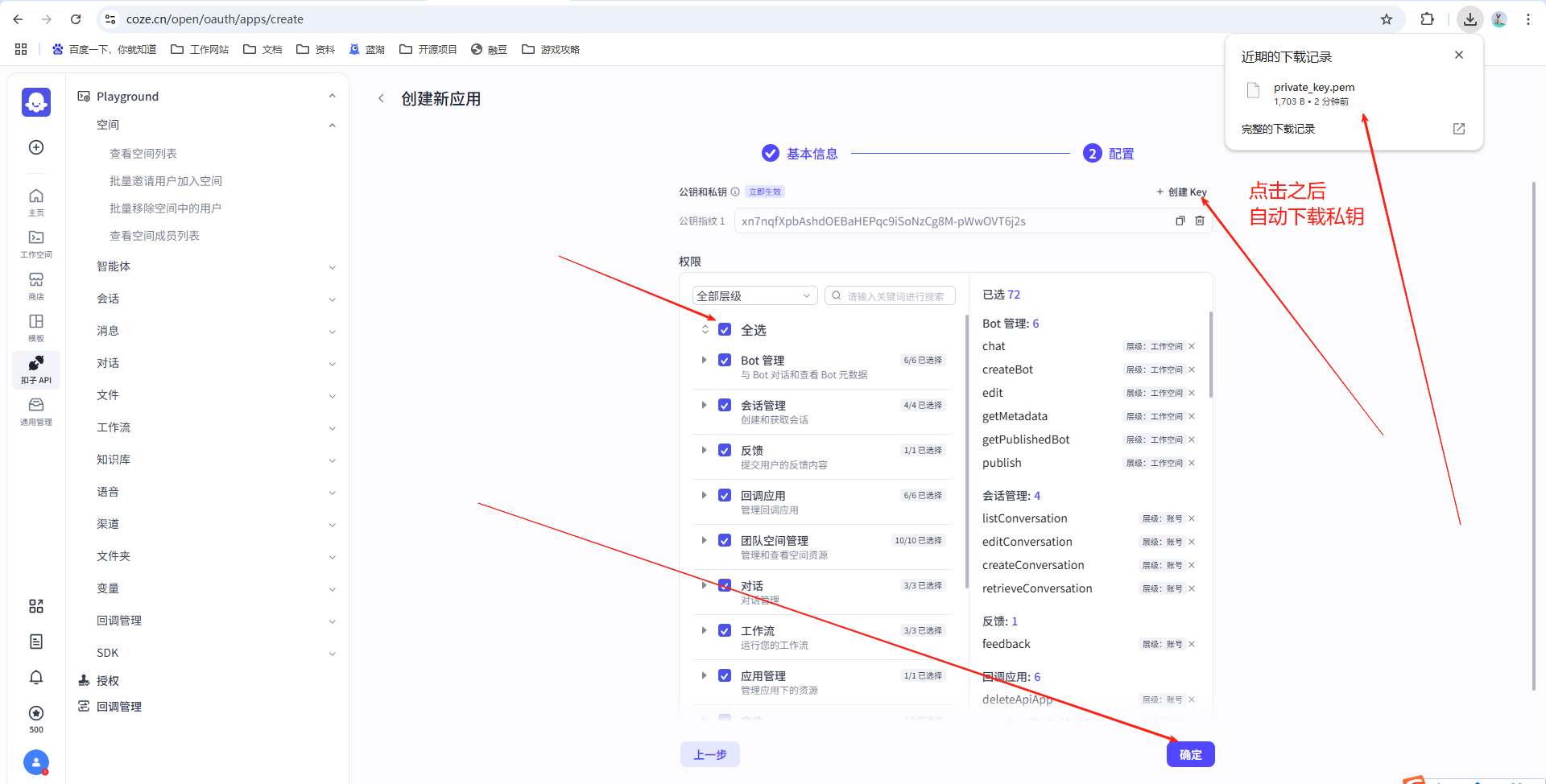Uncheck the 工作流 checkbox
This screenshot has height=784, width=1546.
pos(725,630)
